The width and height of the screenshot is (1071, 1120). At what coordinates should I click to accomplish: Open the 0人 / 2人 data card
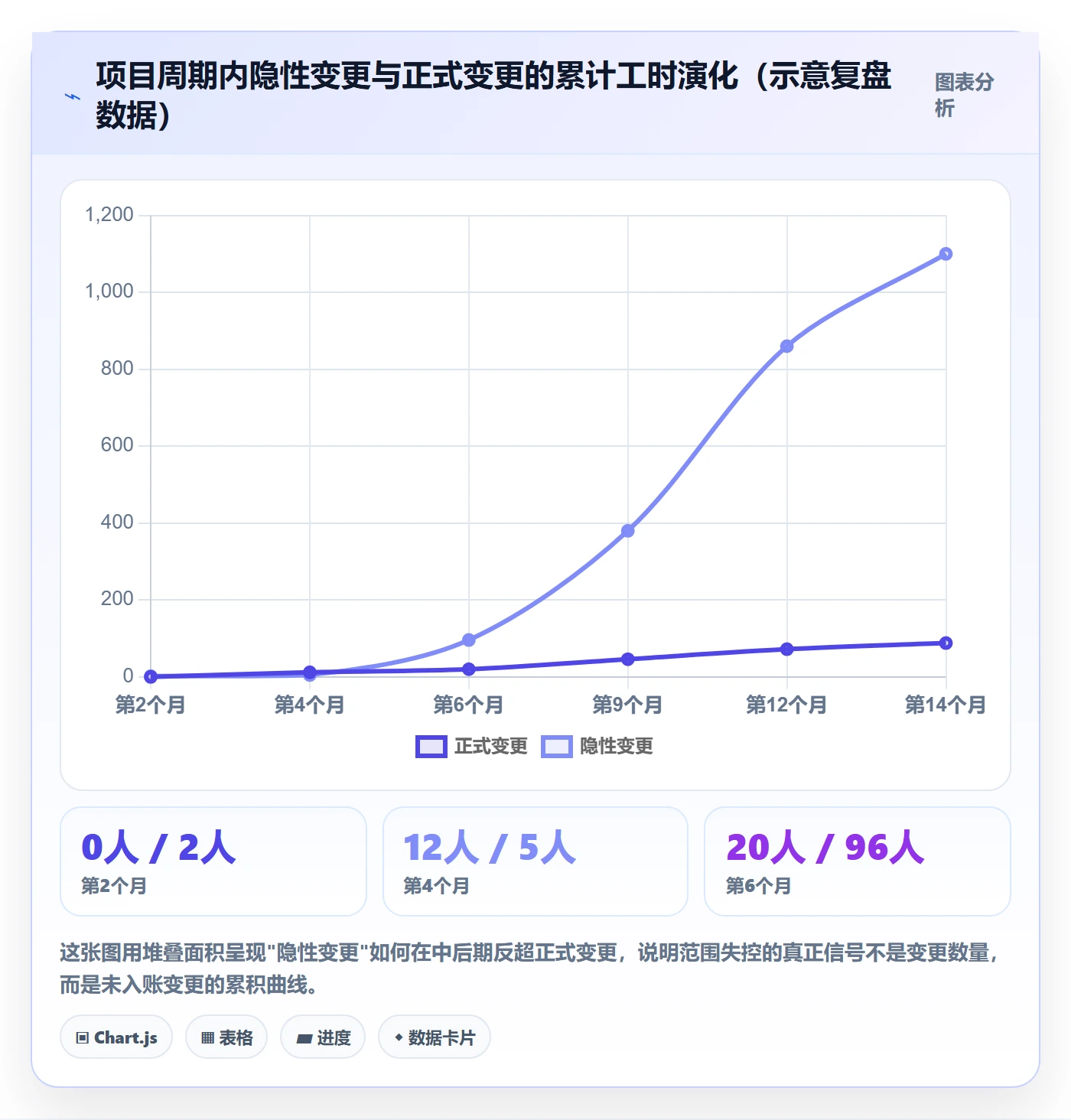213,861
